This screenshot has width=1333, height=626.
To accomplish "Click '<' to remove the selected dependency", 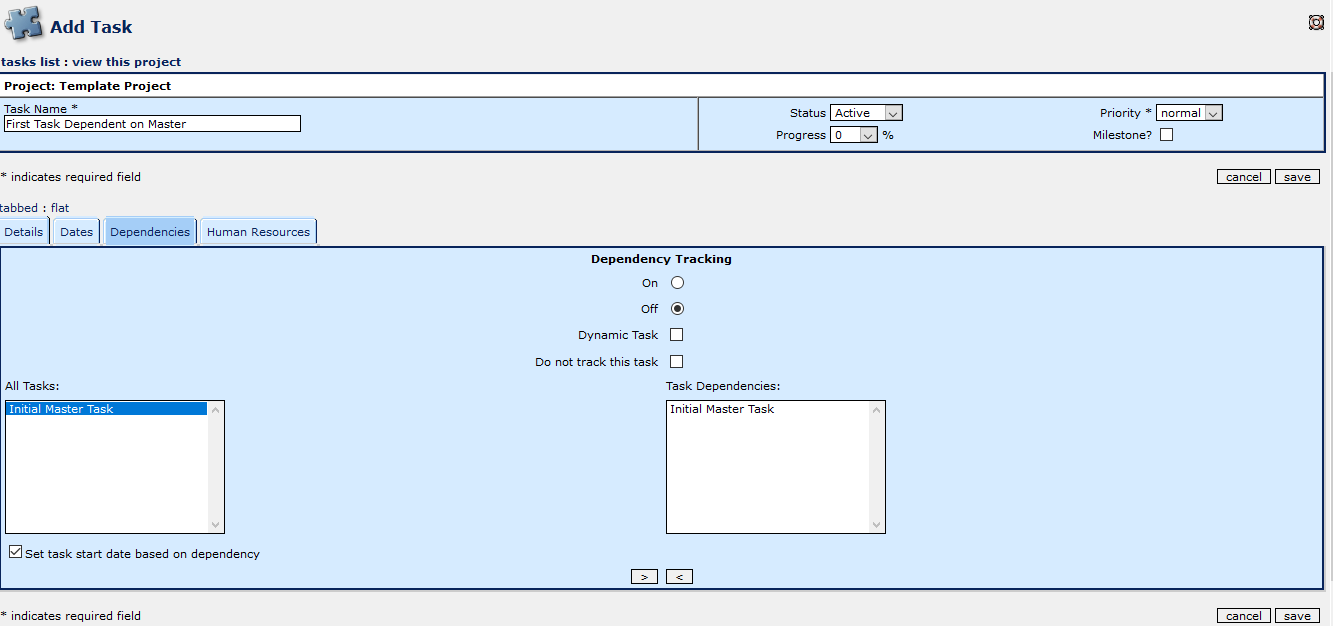I will pos(679,576).
